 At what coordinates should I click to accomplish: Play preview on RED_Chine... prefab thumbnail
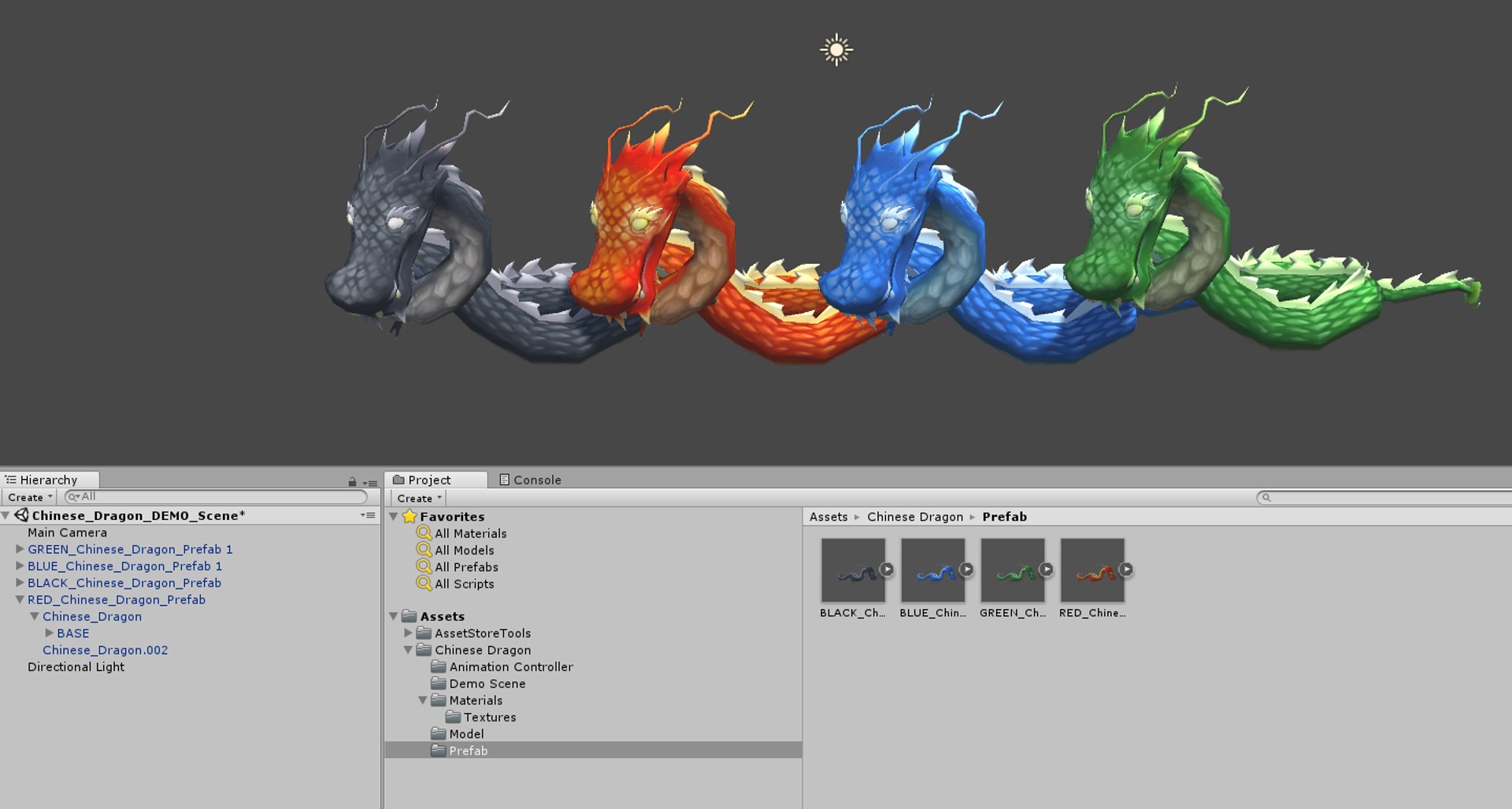click(x=1126, y=570)
